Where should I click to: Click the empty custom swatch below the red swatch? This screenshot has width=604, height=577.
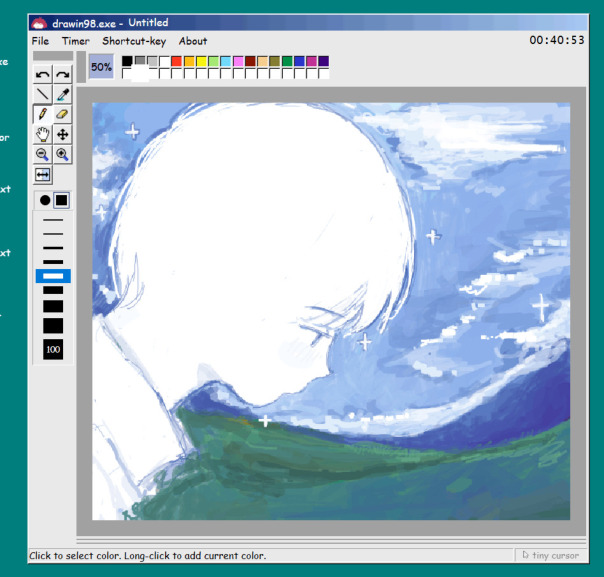click(x=177, y=74)
